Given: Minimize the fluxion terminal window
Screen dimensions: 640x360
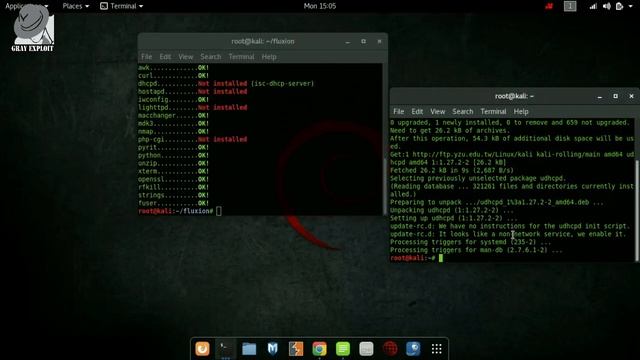Looking at the screenshot, I should pos(348,42).
